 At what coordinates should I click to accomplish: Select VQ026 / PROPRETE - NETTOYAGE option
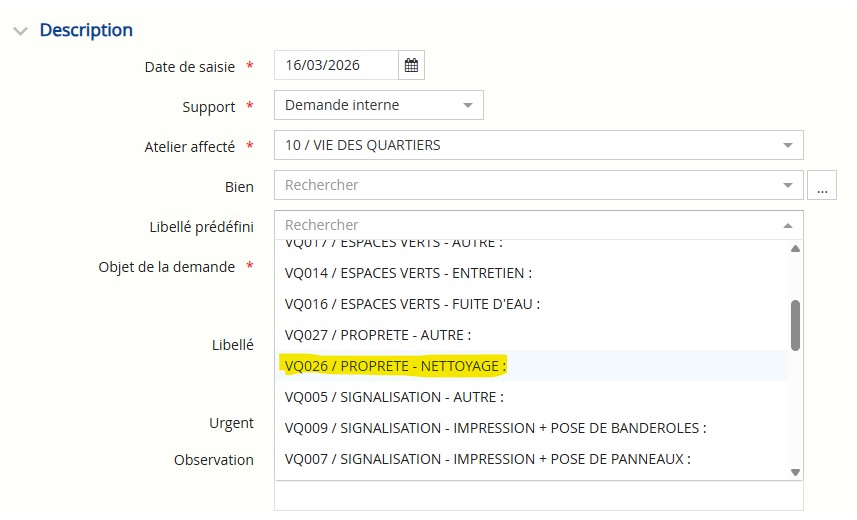coord(395,366)
